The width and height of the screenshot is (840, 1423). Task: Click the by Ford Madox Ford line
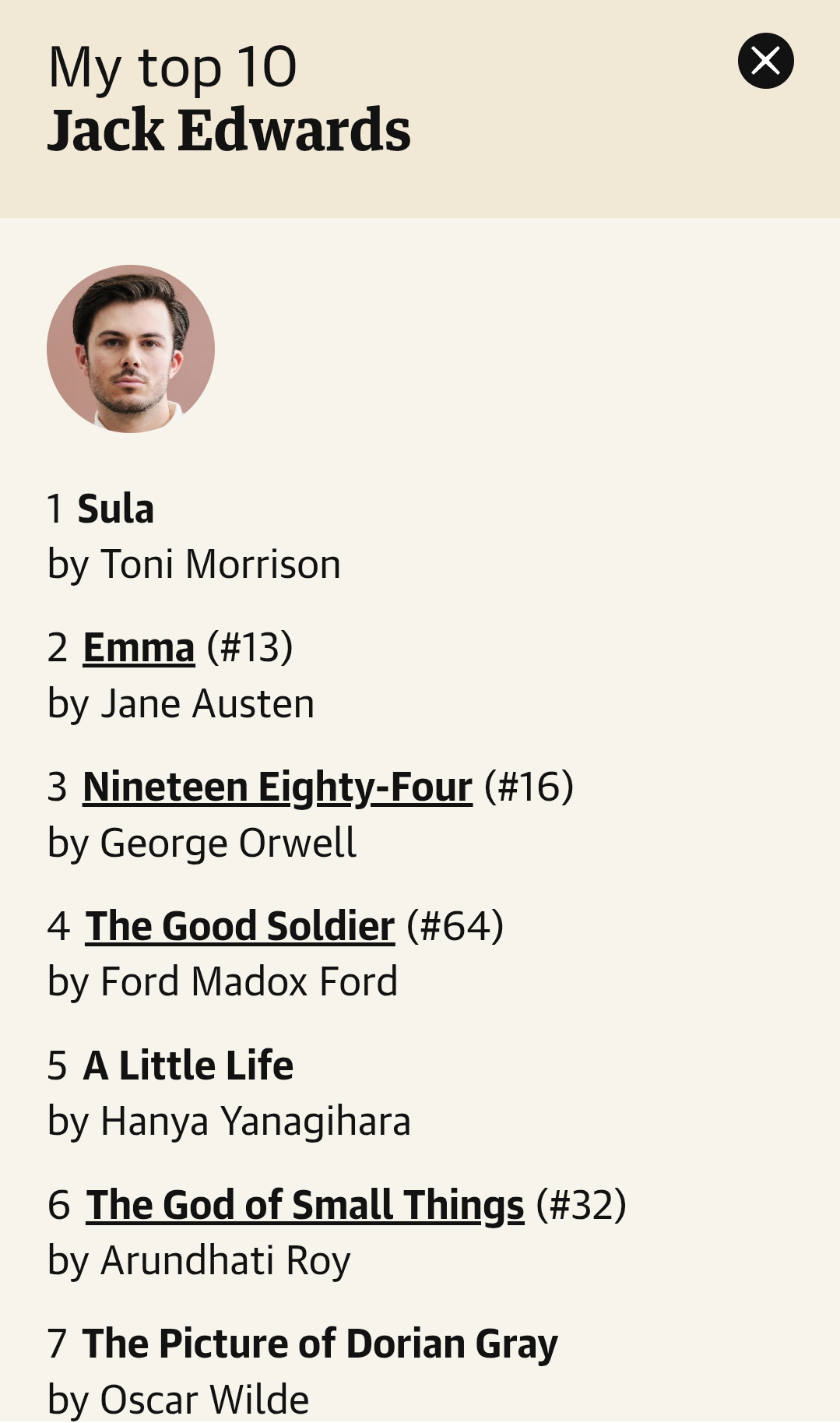223,982
